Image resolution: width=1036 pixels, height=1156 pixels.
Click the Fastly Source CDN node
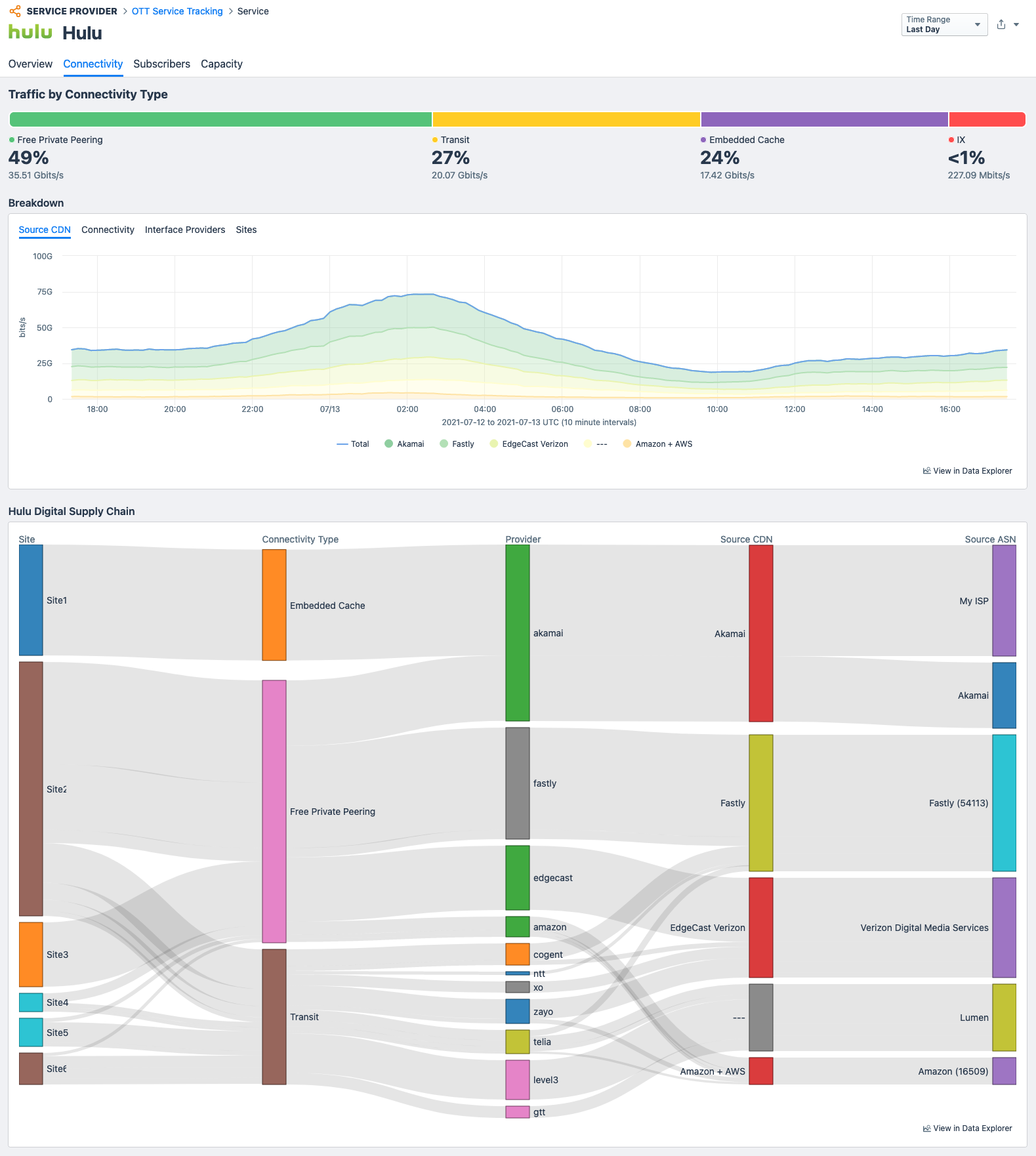tap(761, 803)
